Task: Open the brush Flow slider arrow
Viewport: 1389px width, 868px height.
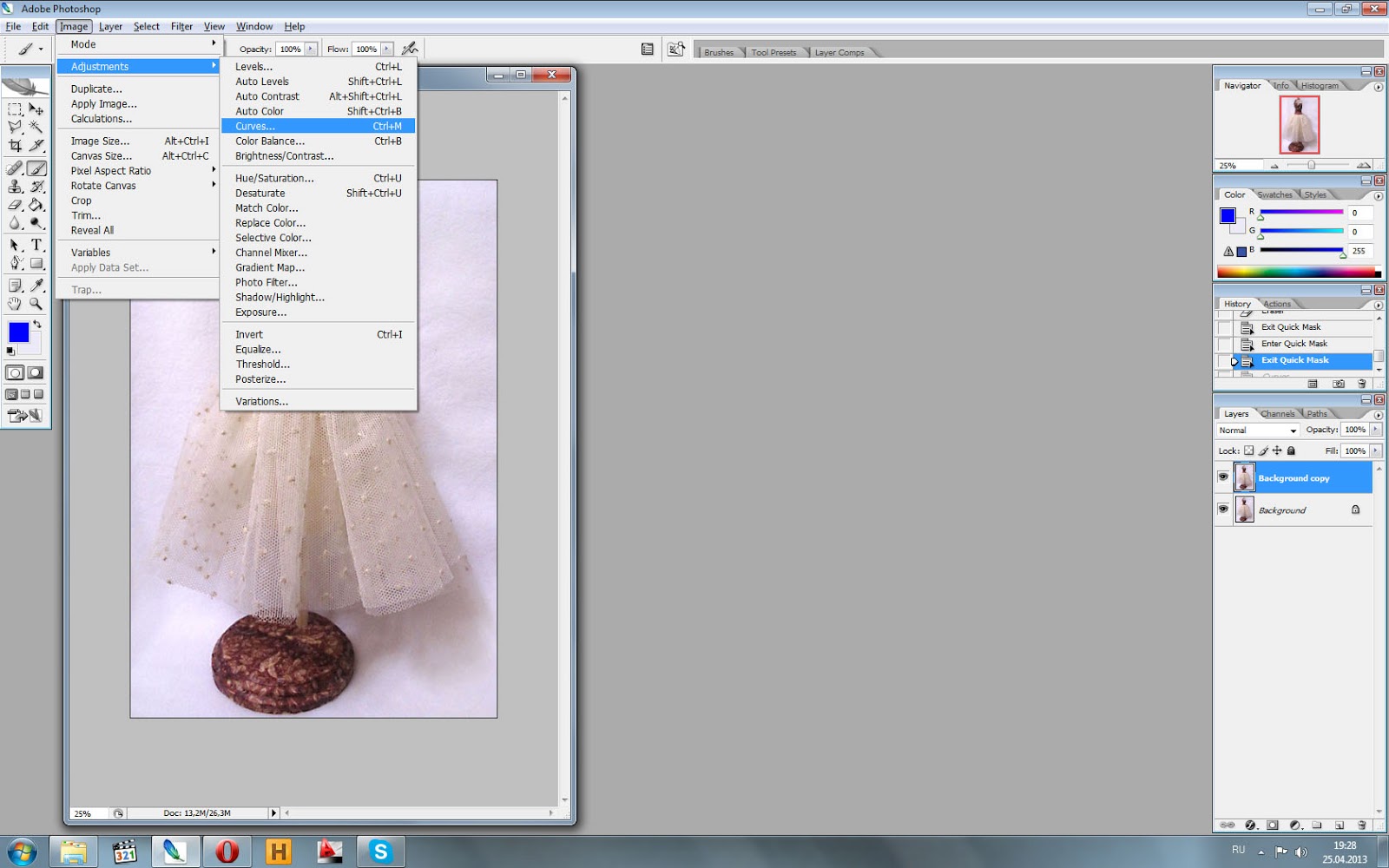Action: pyautogui.click(x=387, y=49)
